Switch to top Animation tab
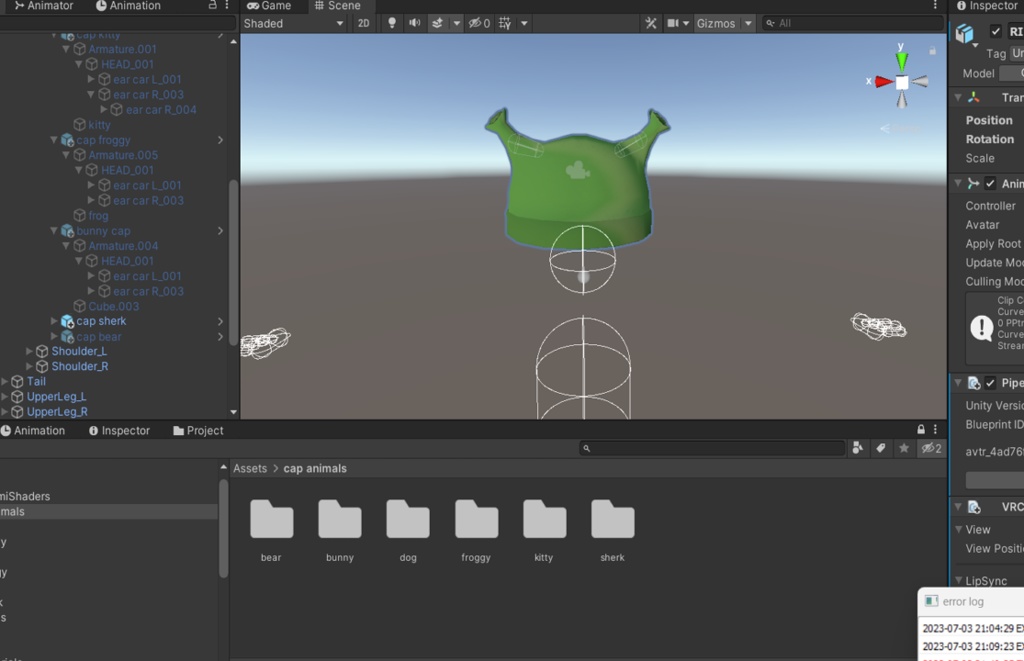1024x661 pixels. click(128, 6)
